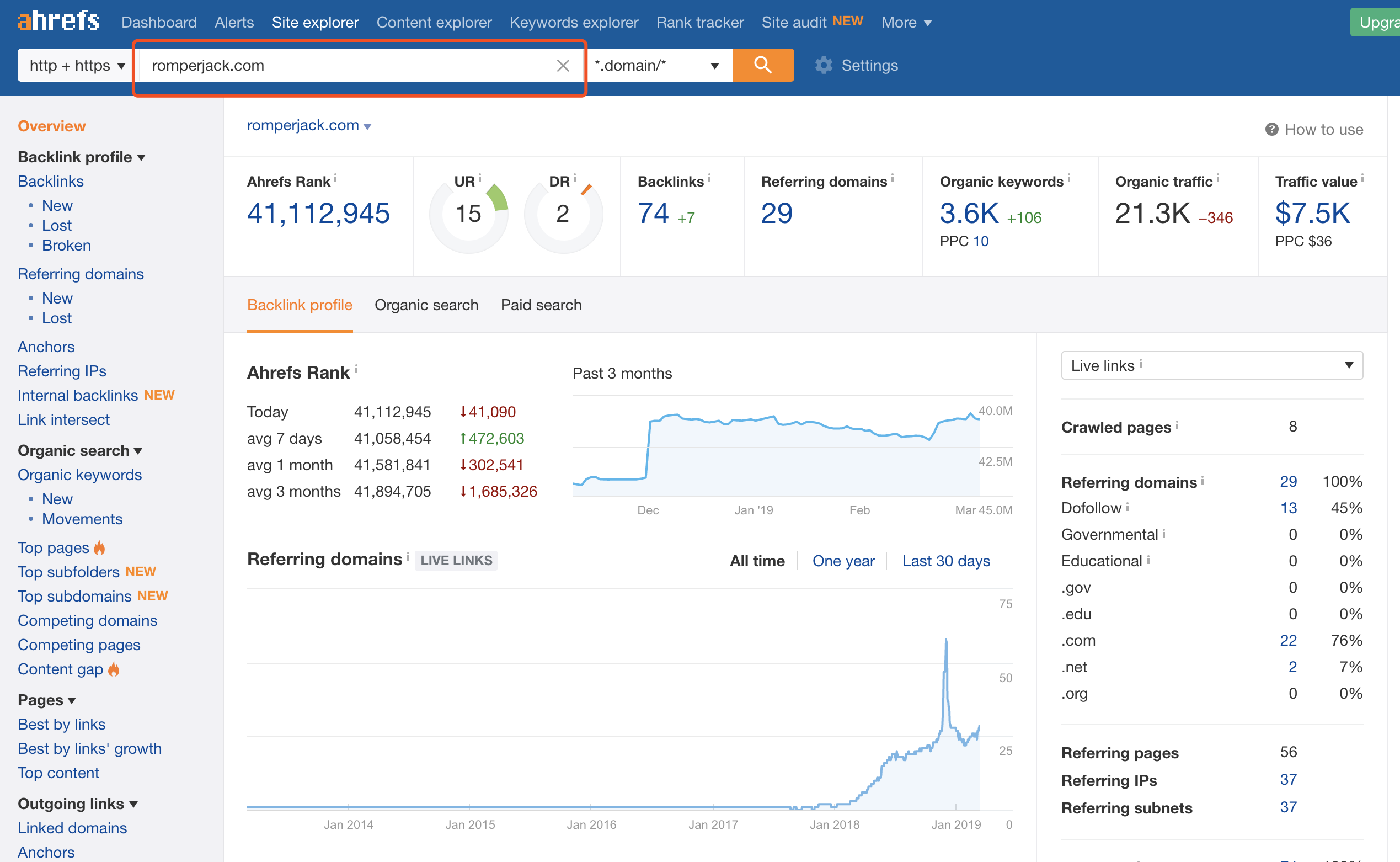The image size is (1400, 862).
Task: Click the Ahrefs Rank value 41,112,945
Action: click(x=318, y=212)
